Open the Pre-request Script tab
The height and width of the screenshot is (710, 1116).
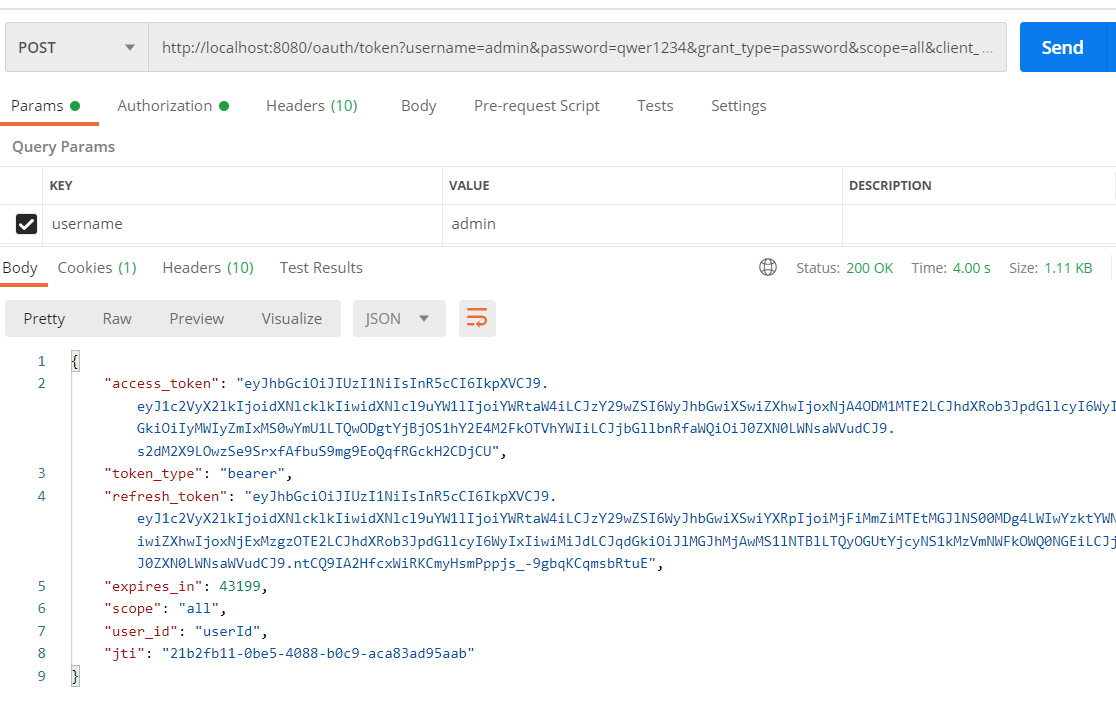point(537,106)
